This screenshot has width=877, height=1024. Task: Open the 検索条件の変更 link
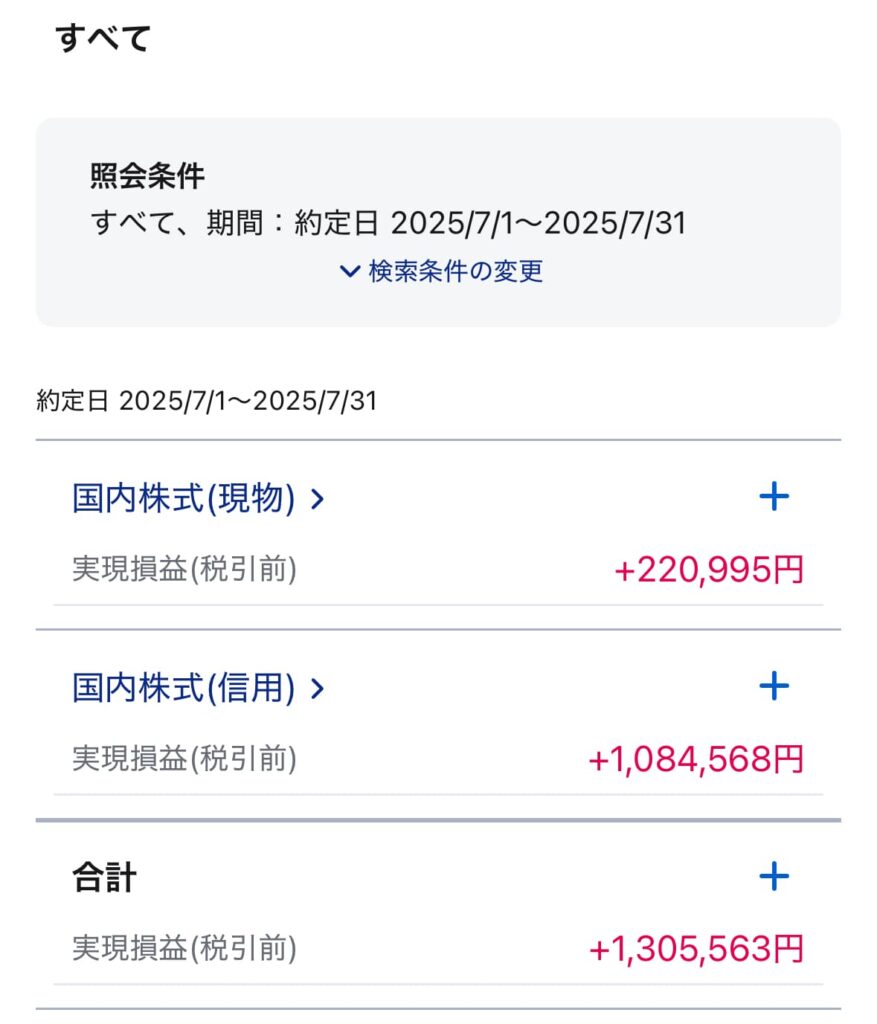pyautogui.click(x=455, y=271)
